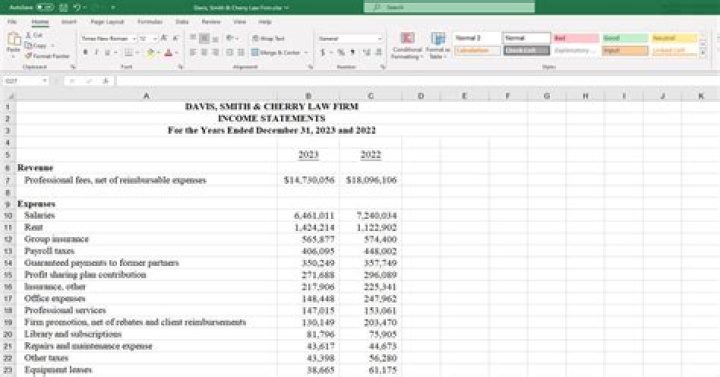Screen dimensions: 720x377
Task: Open the Formulas ribbon tab
Action: 150,22
